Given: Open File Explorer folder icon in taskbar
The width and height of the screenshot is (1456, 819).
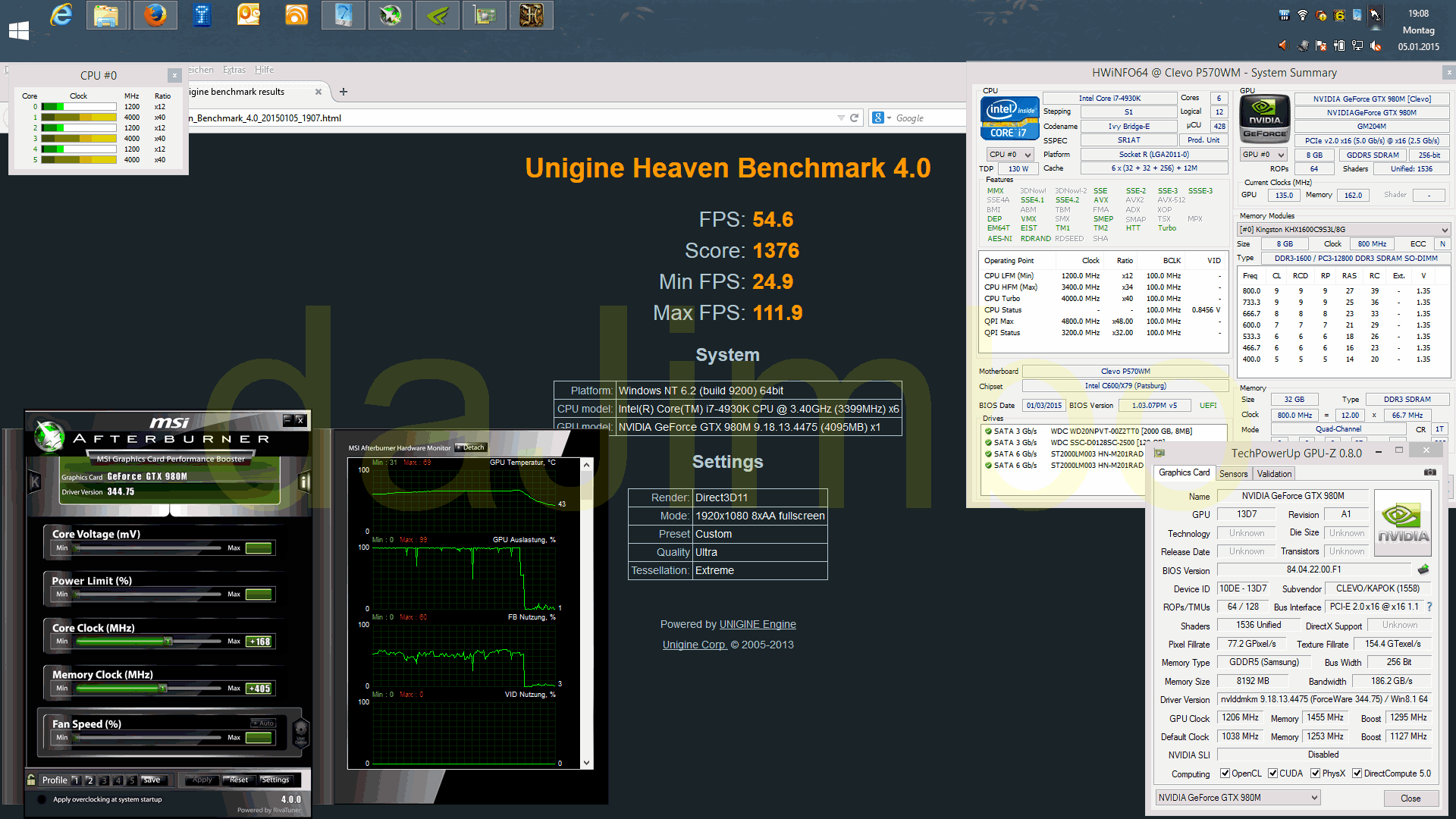Looking at the screenshot, I should pyautogui.click(x=107, y=15).
